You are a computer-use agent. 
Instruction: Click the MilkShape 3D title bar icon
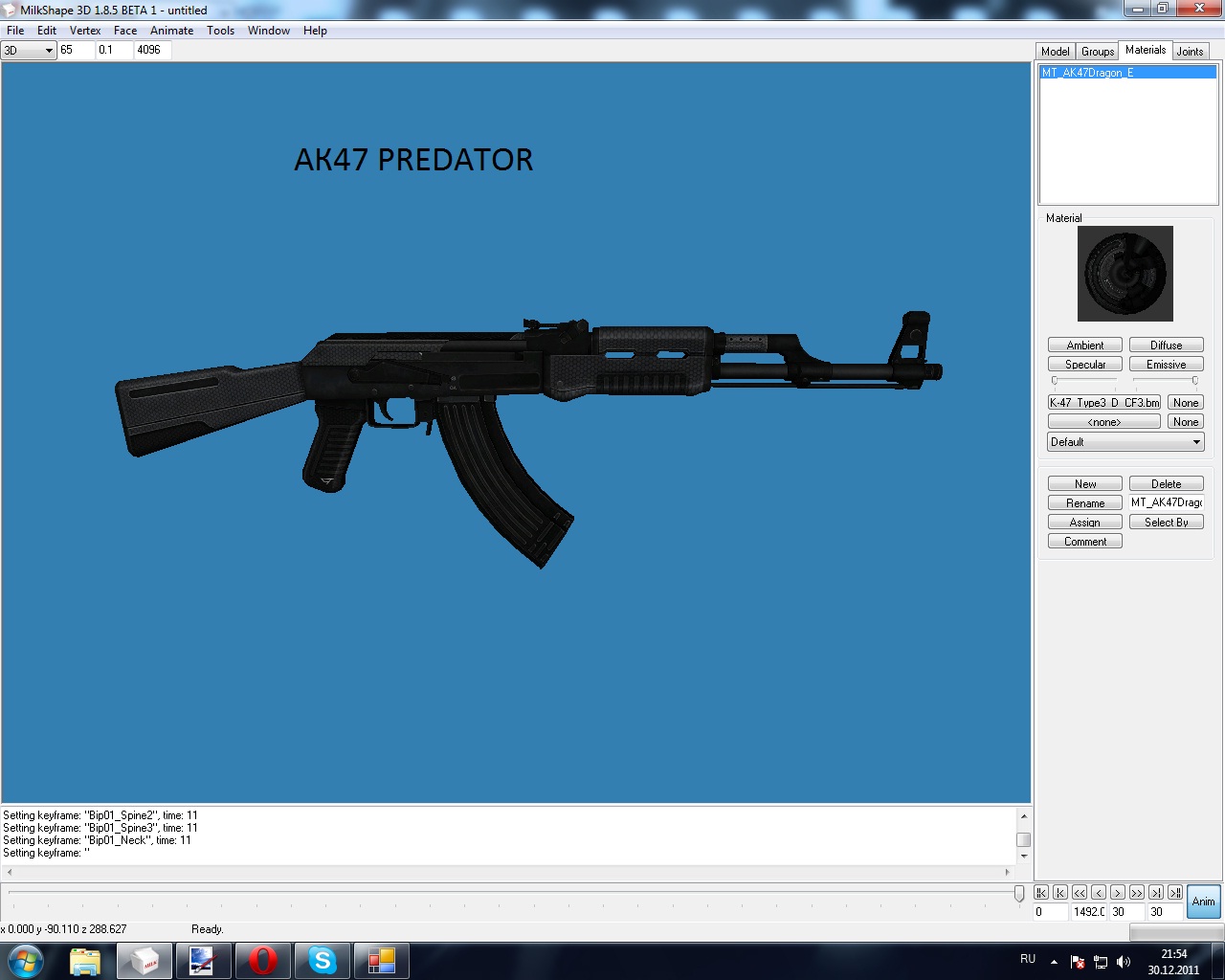pos(11,10)
